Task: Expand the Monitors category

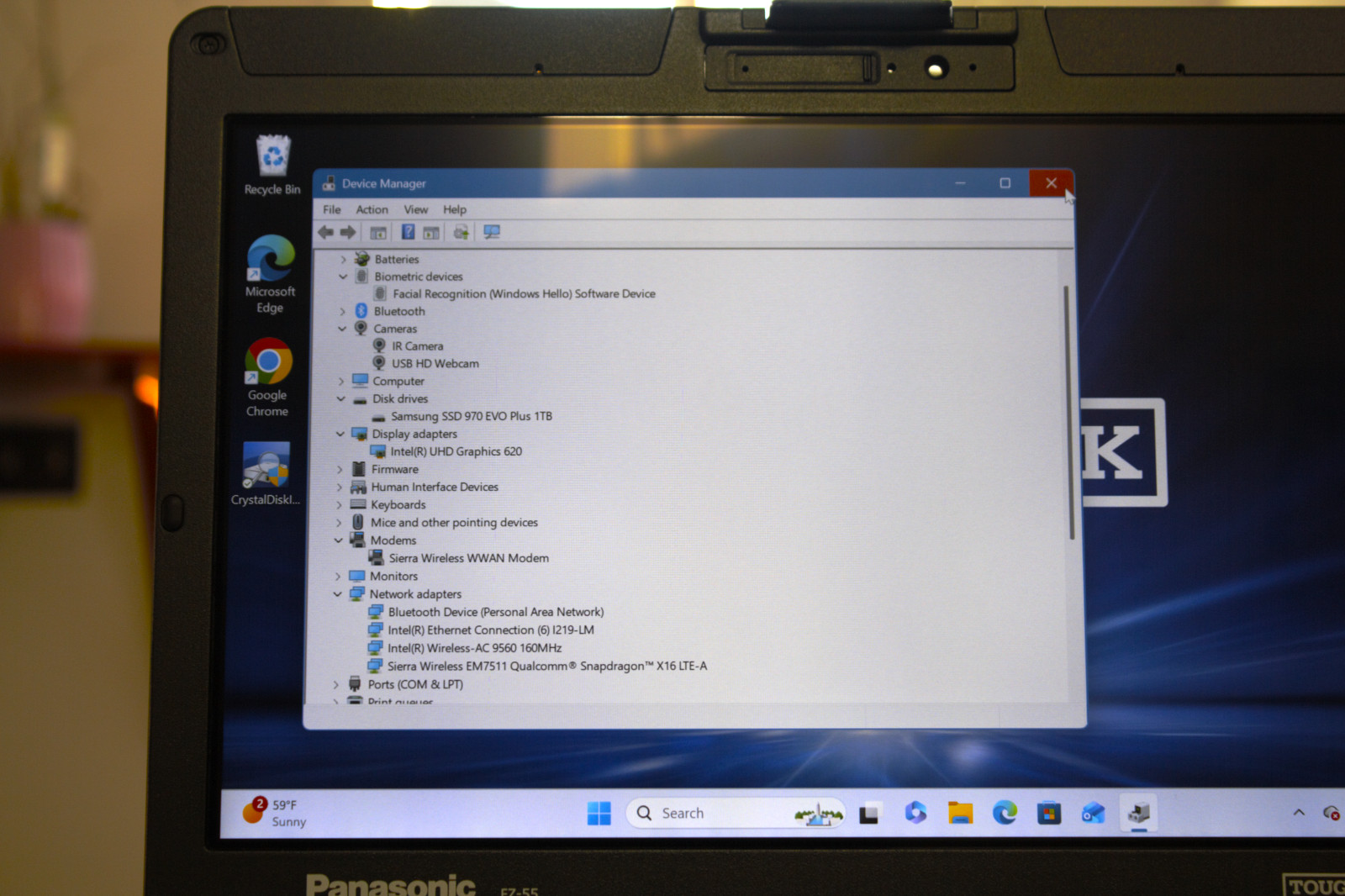Action: [x=338, y=577]
